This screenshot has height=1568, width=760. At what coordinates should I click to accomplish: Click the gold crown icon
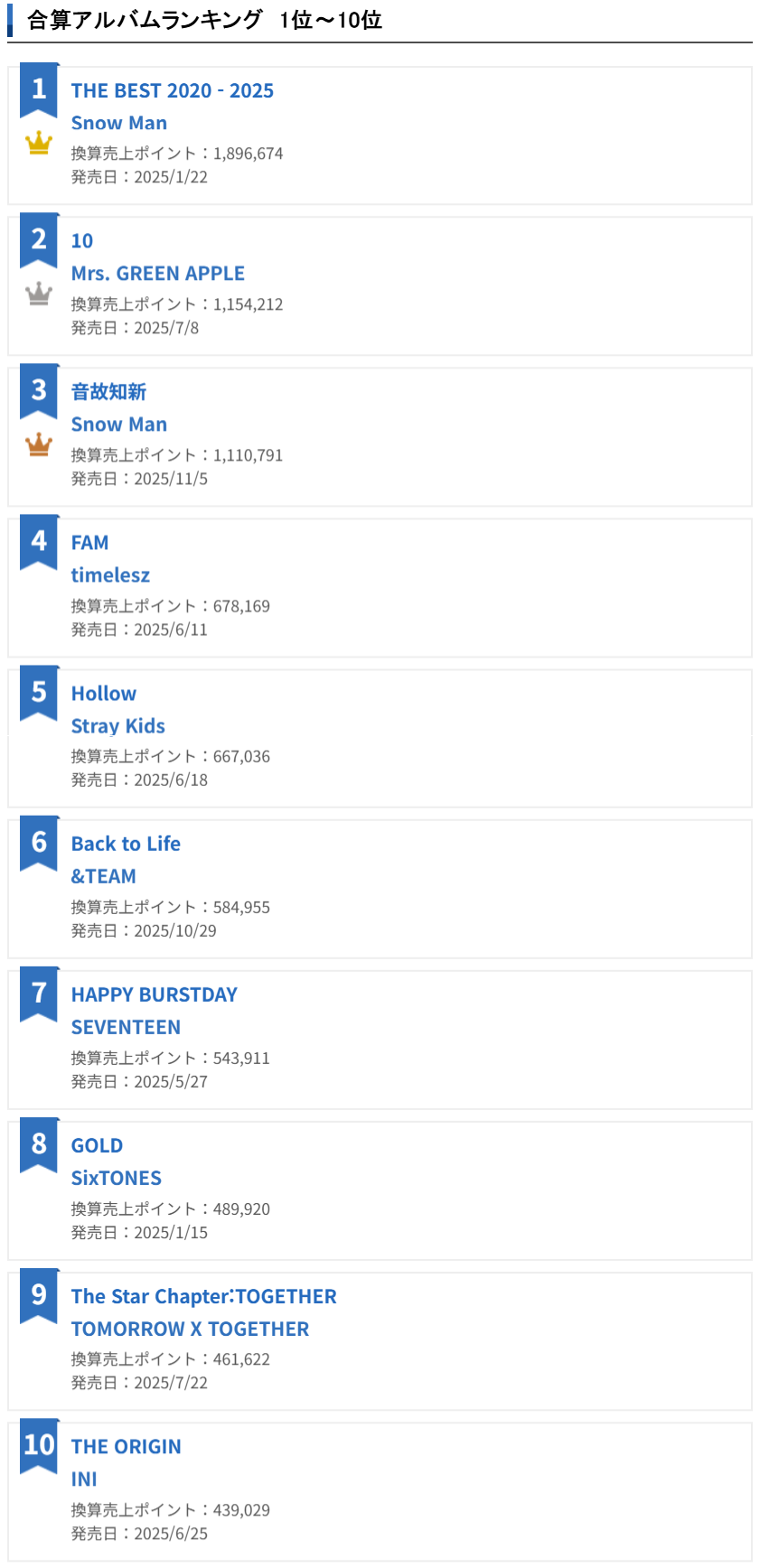pos(39,143)
